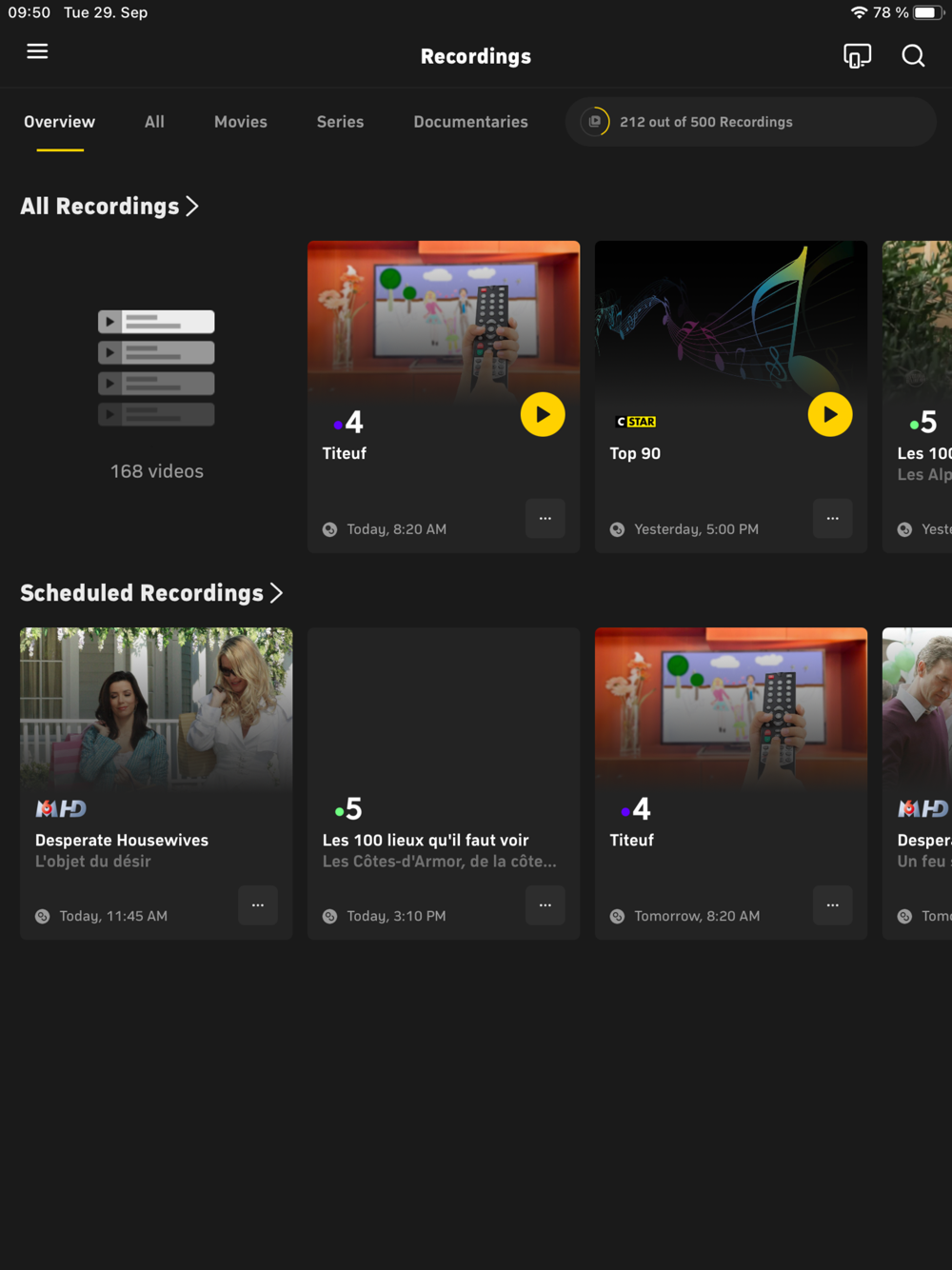Open the hamburger menu
952x1270 pixels.
[37, 51]
